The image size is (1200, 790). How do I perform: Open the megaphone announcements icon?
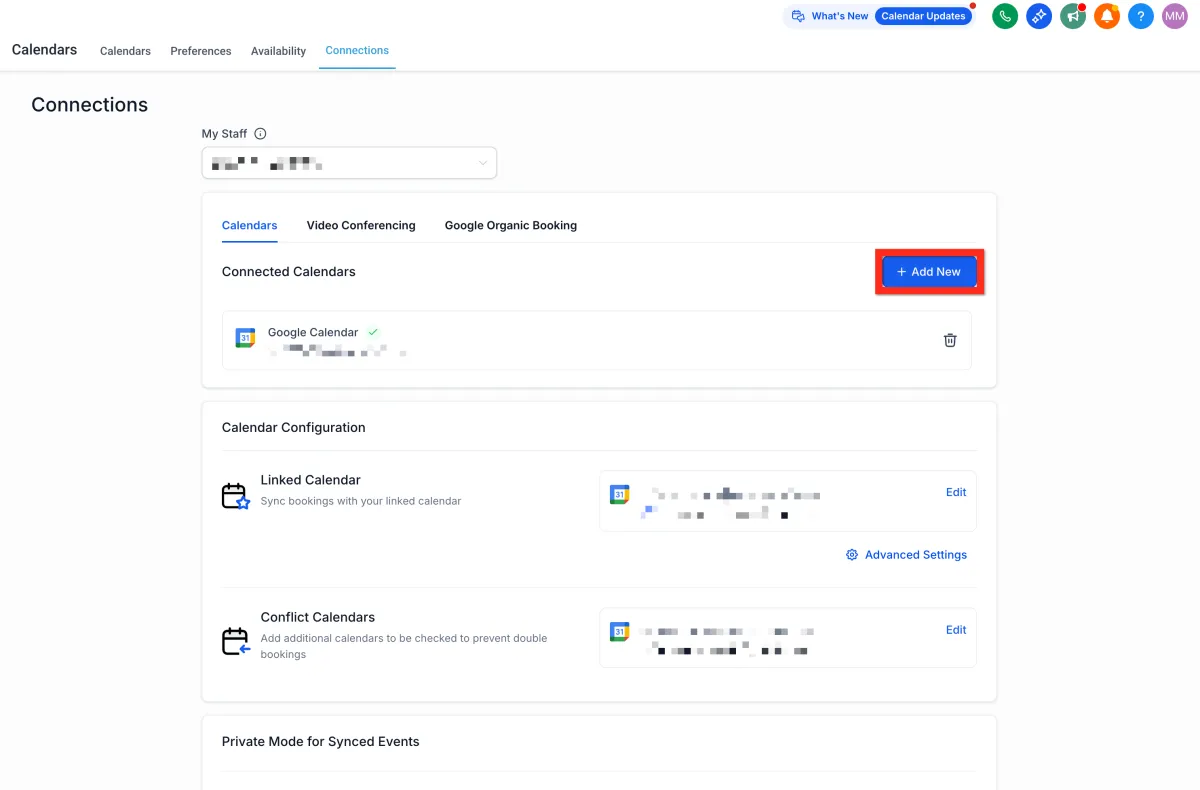pyautogui.click(x=1073, y=16)
